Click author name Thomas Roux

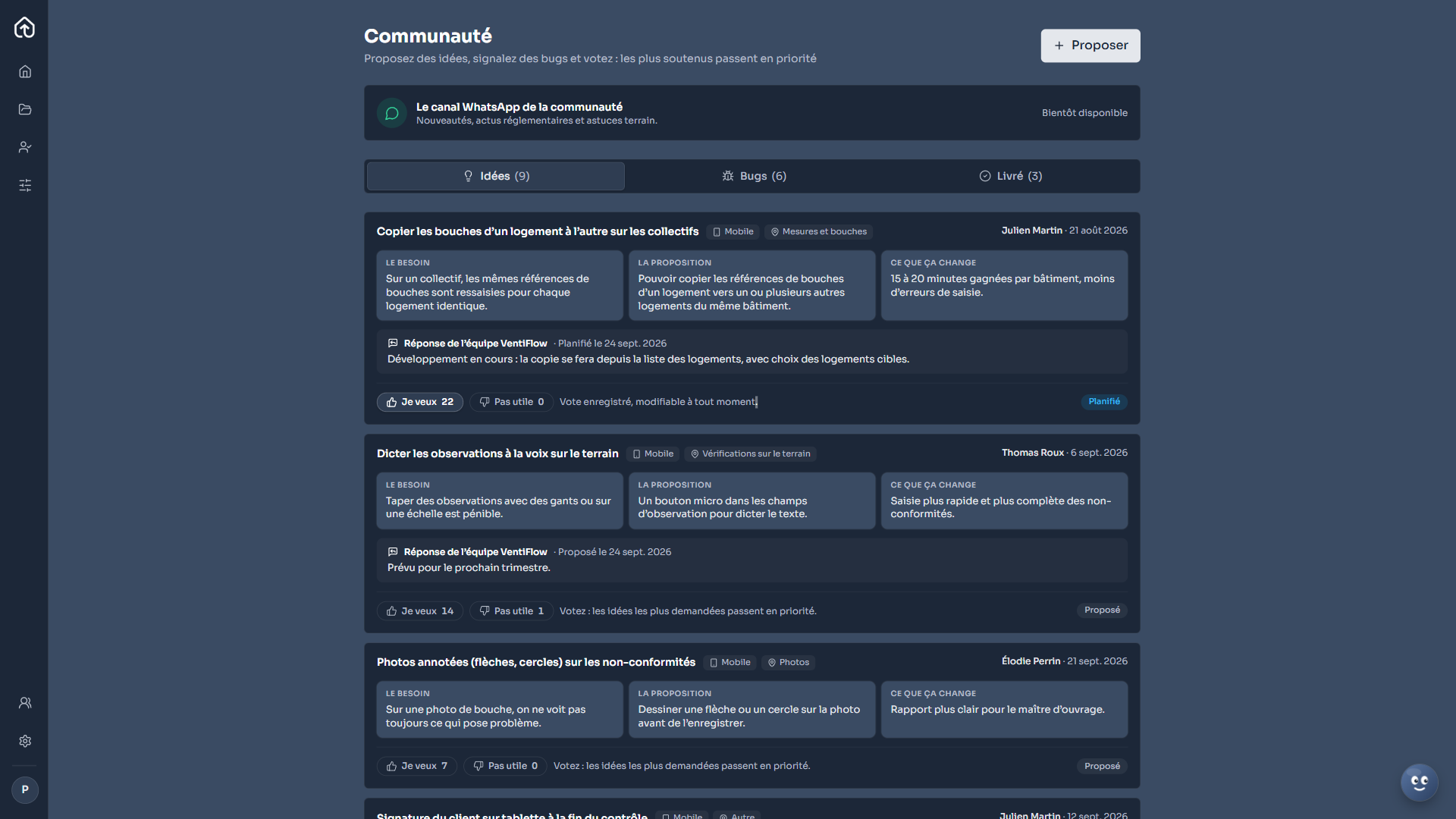(1033, 453)
